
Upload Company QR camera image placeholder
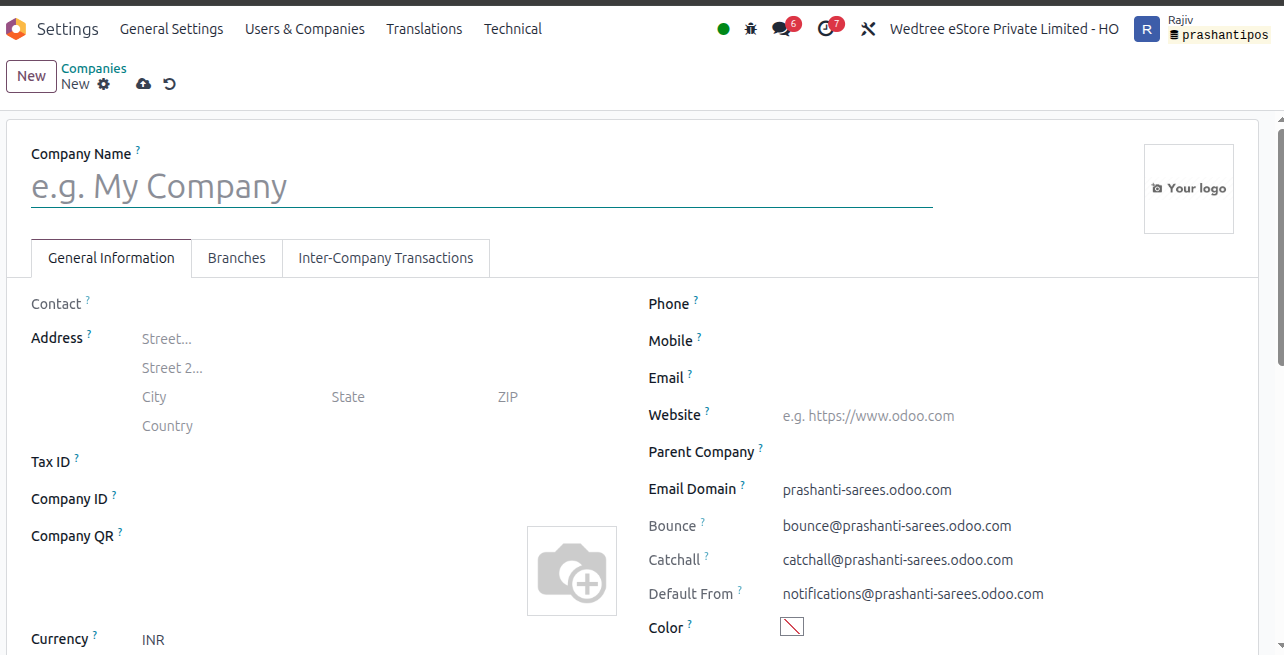(572, 571)
